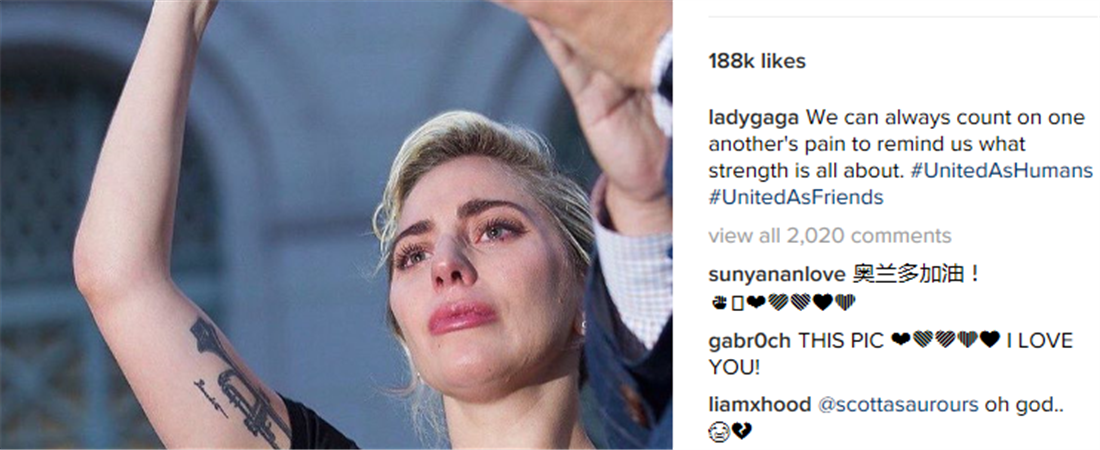This screenshot has height=450, width=1100.
Task: Click the black heart before I LOVE YOU
Action: (990, 340)
